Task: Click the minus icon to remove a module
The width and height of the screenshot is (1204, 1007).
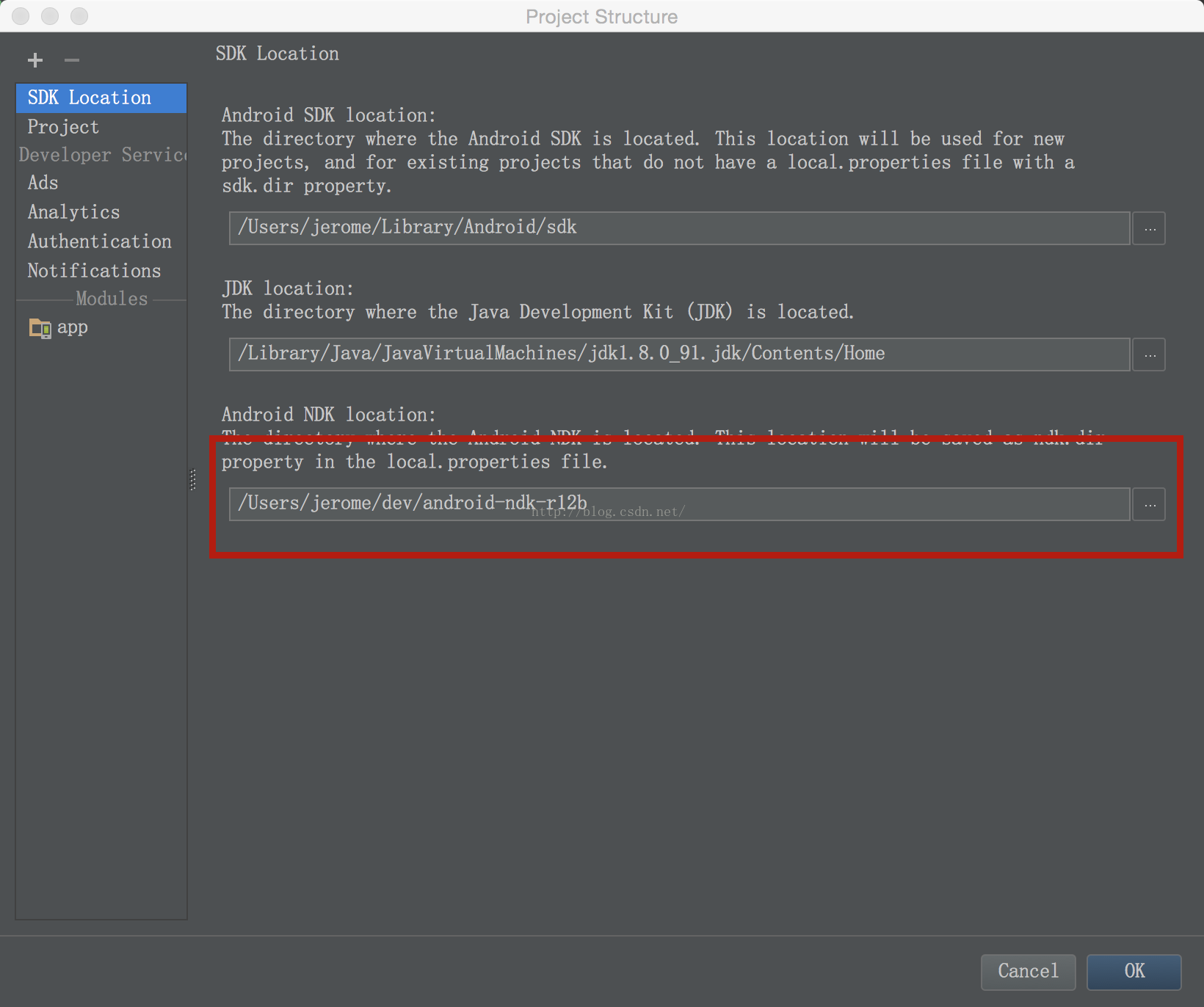Action: tap(71, 60)
